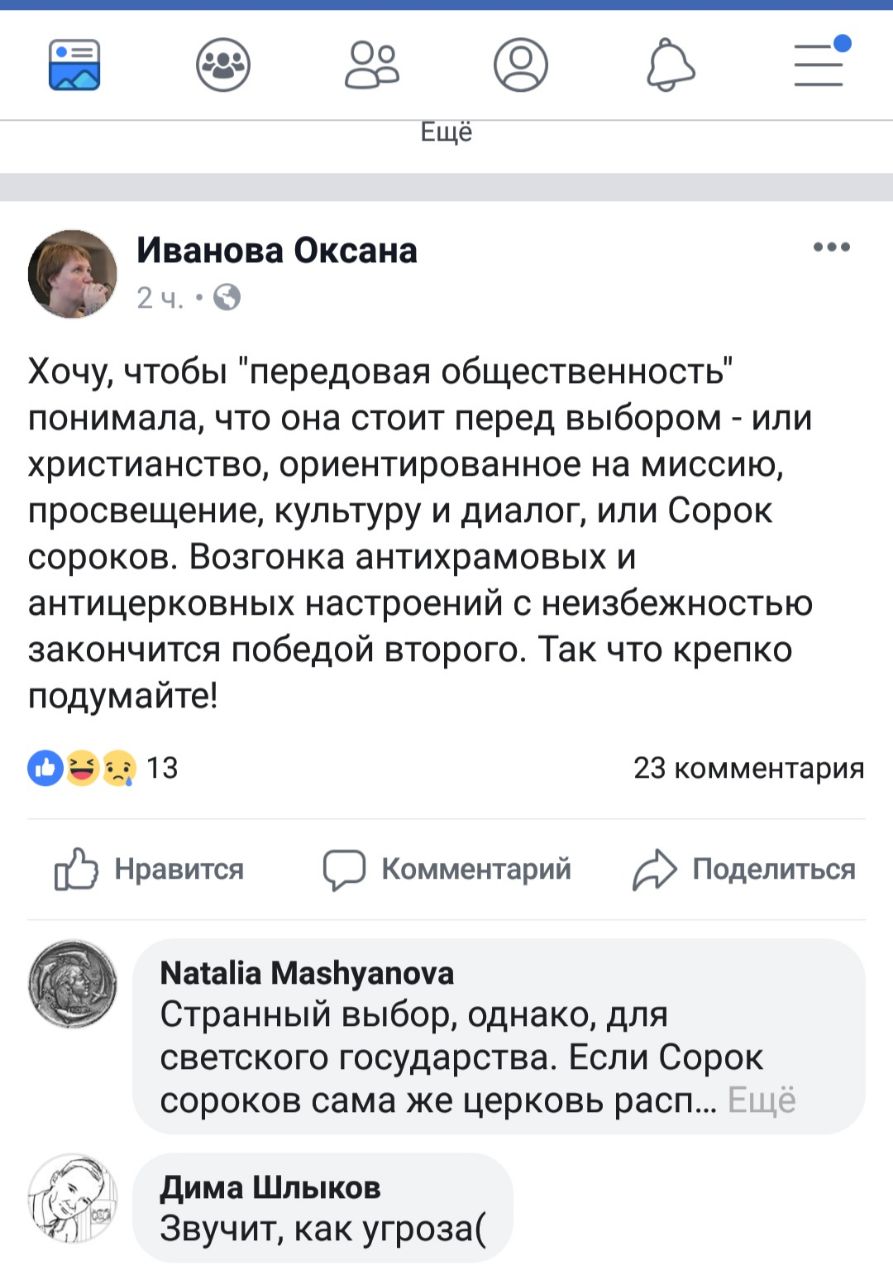The height and width of the screenshot is (1280, 893).
Task: Open the News Feed tab icon
Action: 75,65
